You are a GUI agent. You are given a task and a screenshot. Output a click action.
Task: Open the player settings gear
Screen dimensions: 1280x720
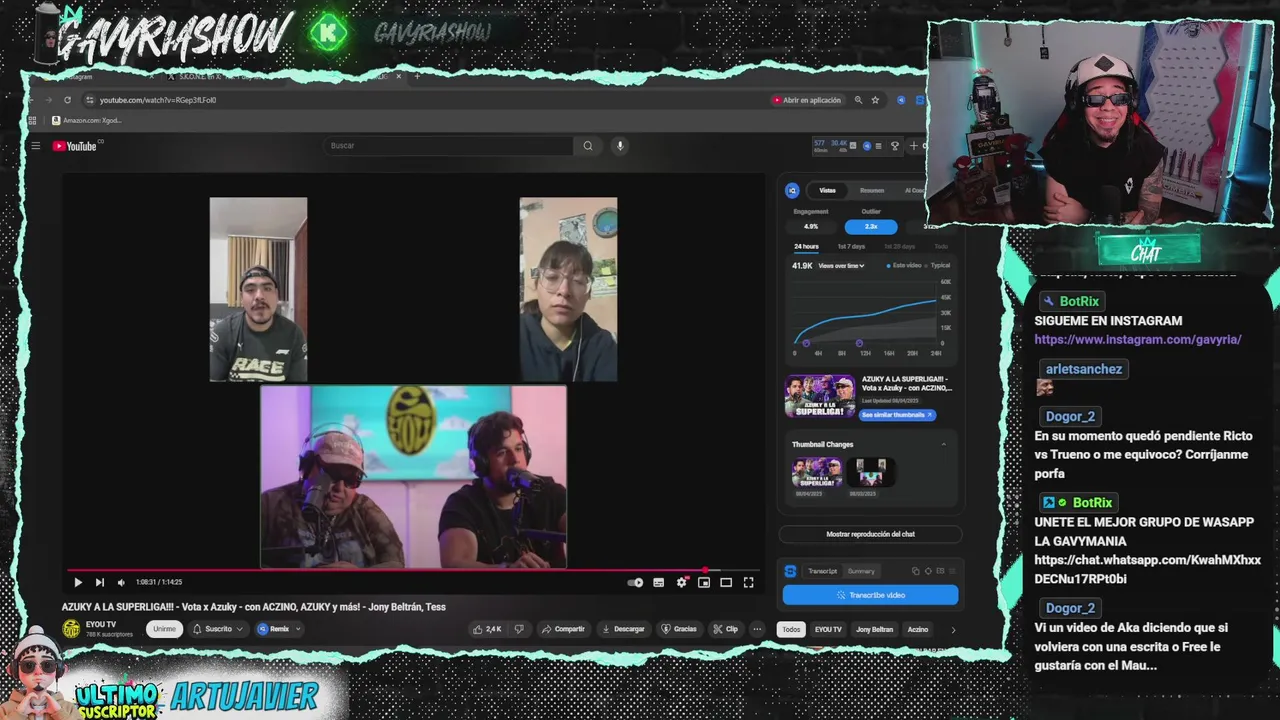tap(682, 582)
